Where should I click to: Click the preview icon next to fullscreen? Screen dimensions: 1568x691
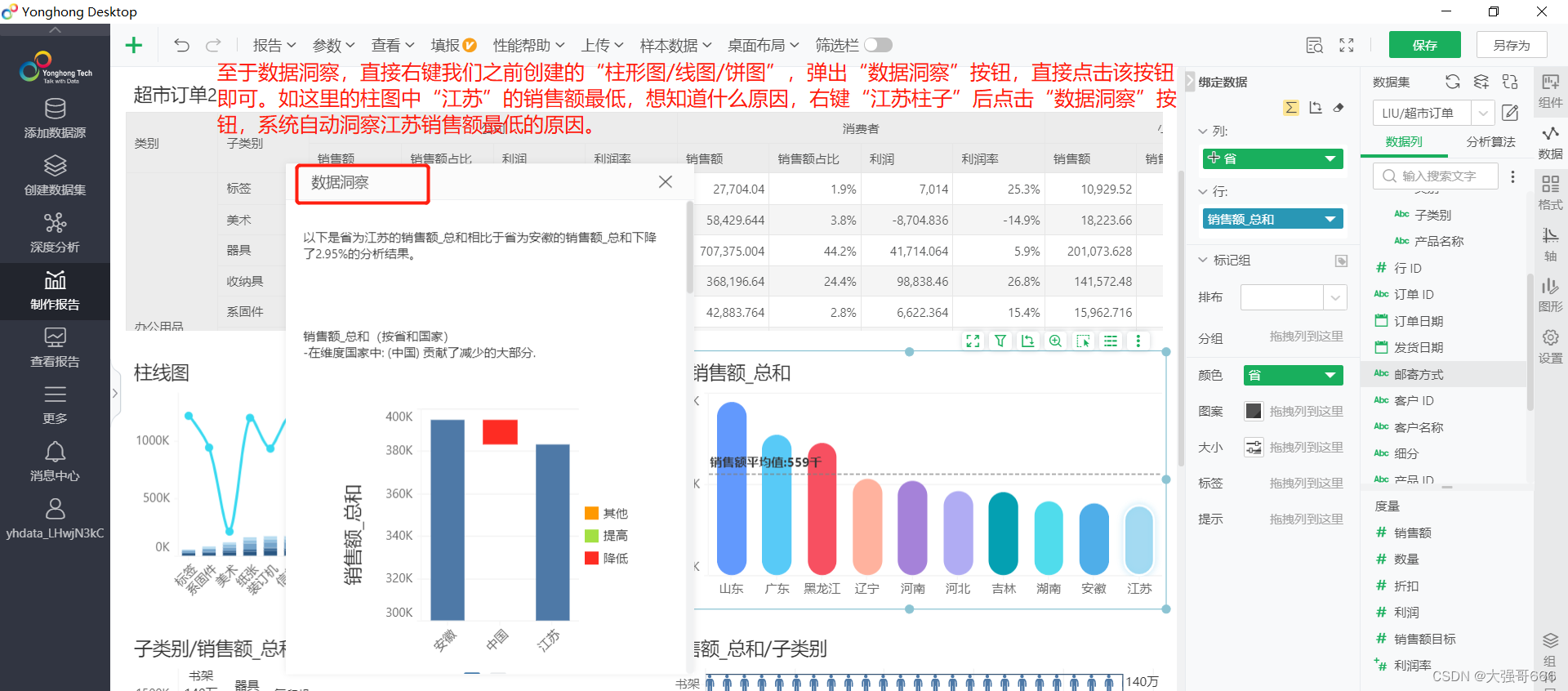click(1314, 46)
